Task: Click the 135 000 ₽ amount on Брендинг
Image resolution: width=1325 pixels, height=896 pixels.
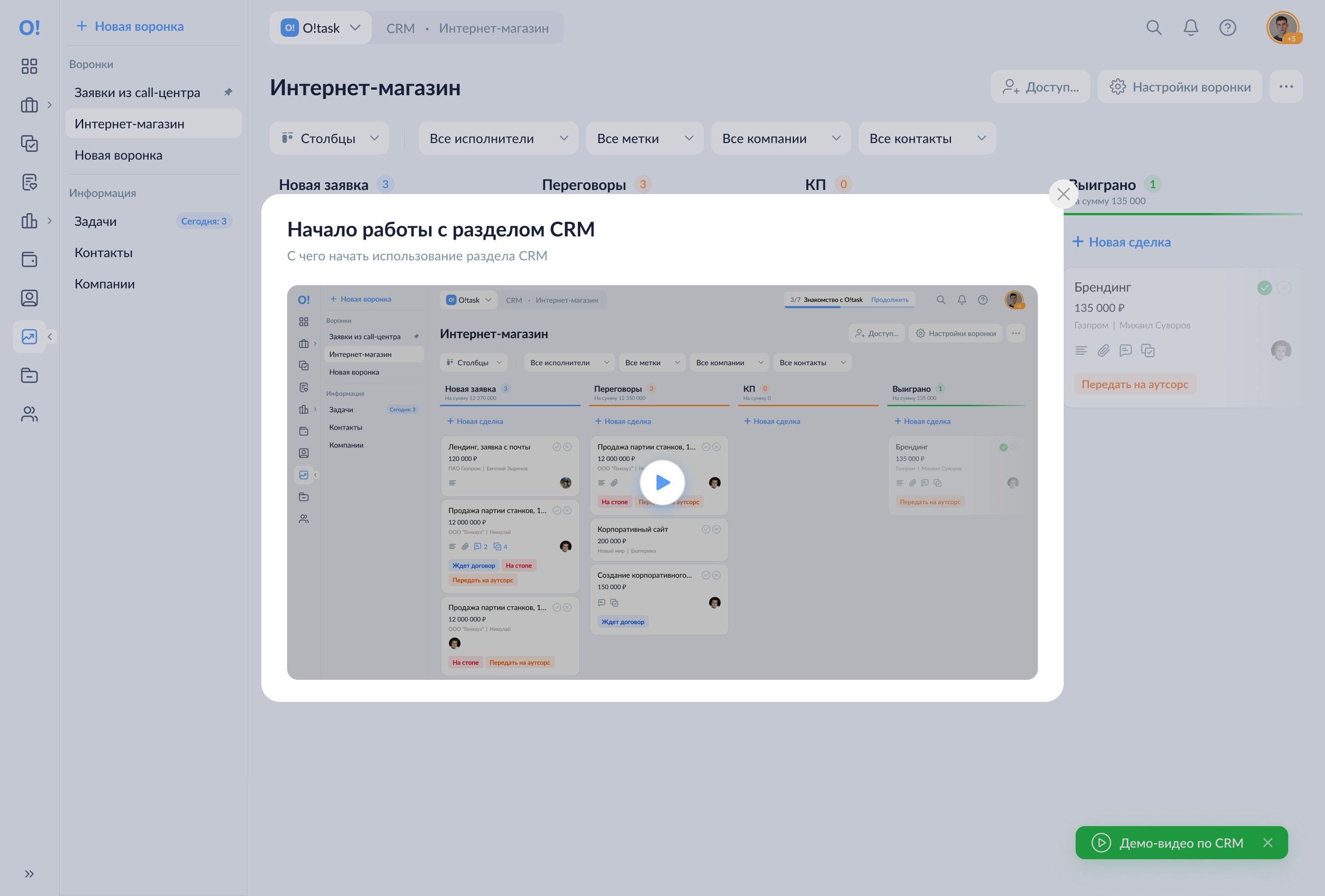Action: click(1099, 308)
